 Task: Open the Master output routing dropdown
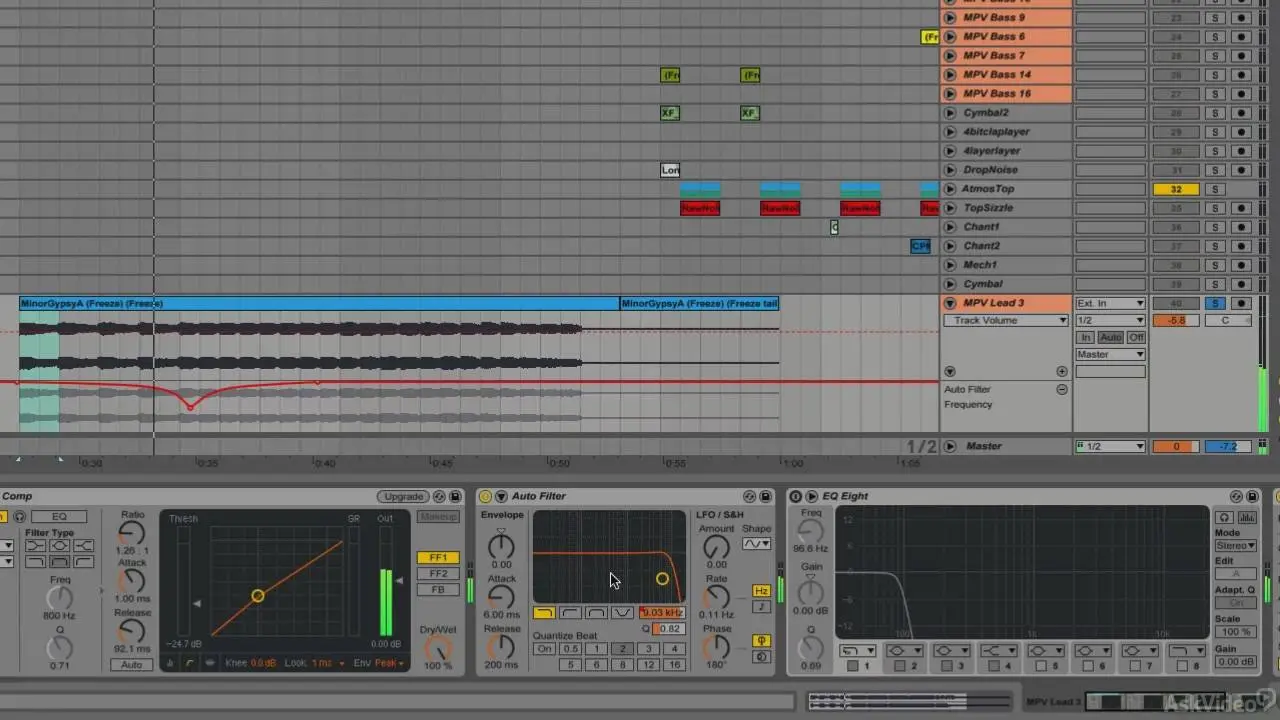(1110, 355)
